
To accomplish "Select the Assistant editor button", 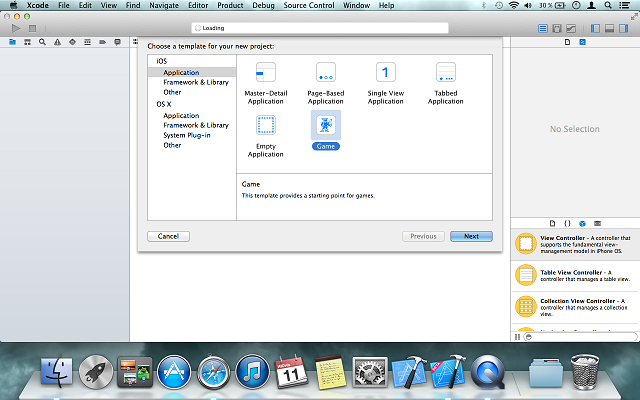I will click(x=557, y=28).
